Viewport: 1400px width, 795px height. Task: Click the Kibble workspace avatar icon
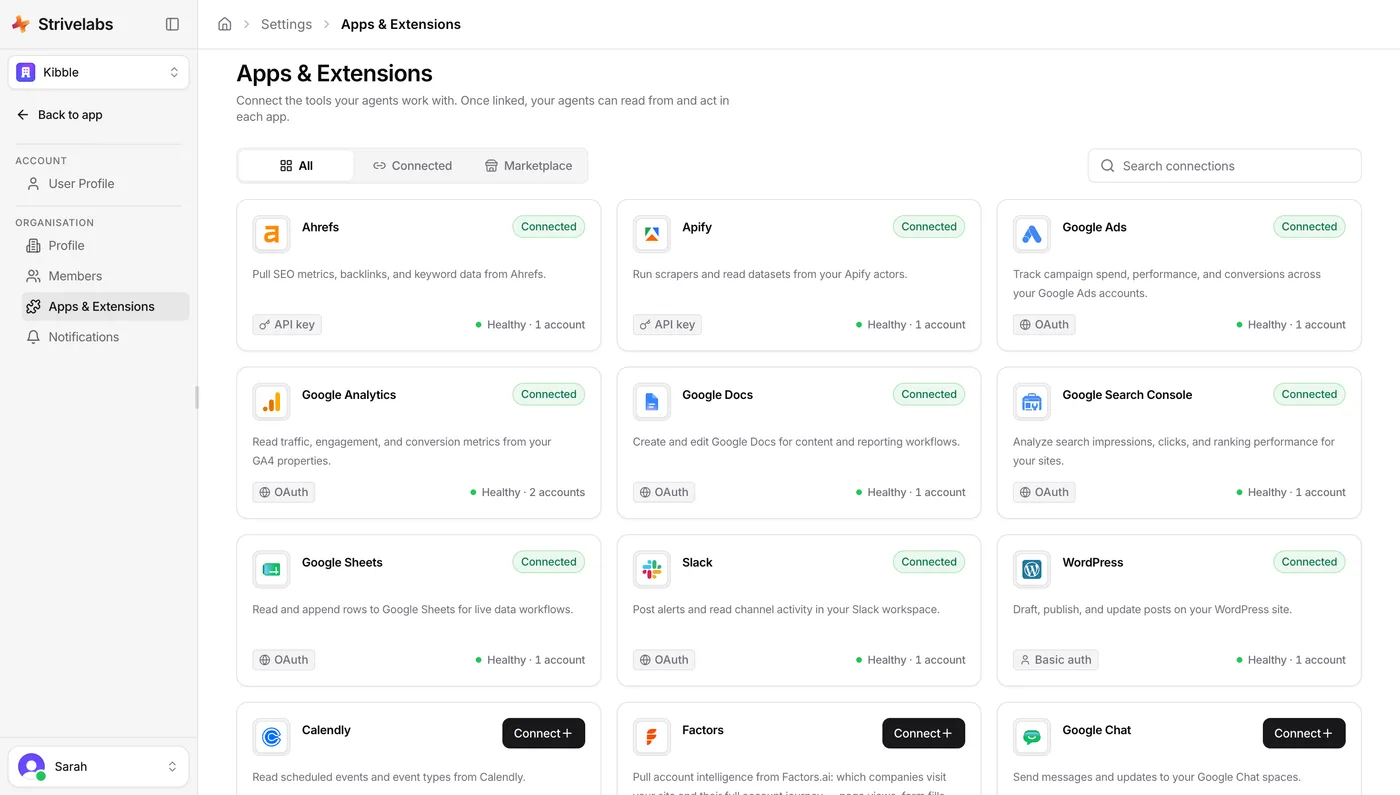(26, 72)
